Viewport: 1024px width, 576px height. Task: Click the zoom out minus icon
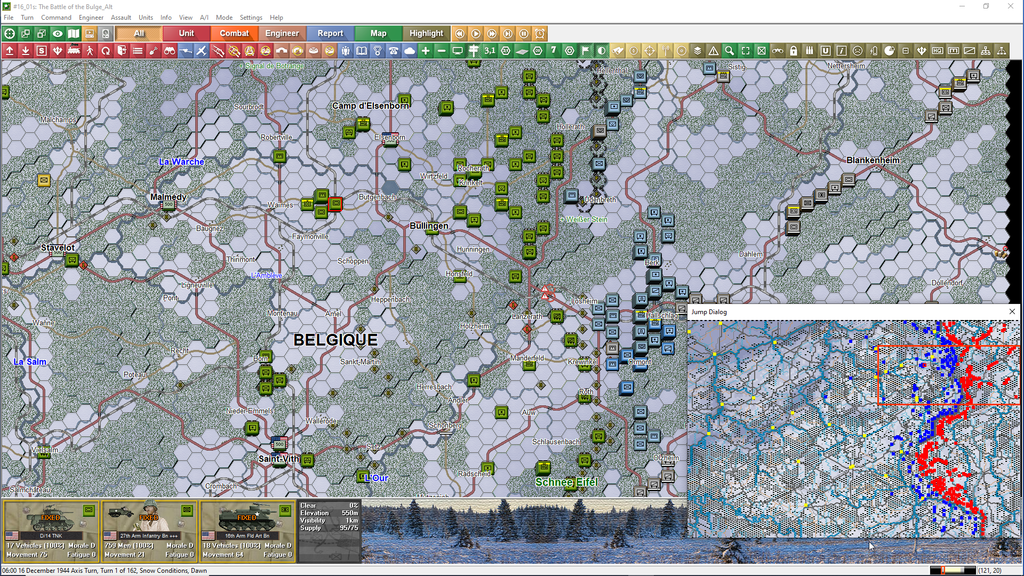coord(441,50)
